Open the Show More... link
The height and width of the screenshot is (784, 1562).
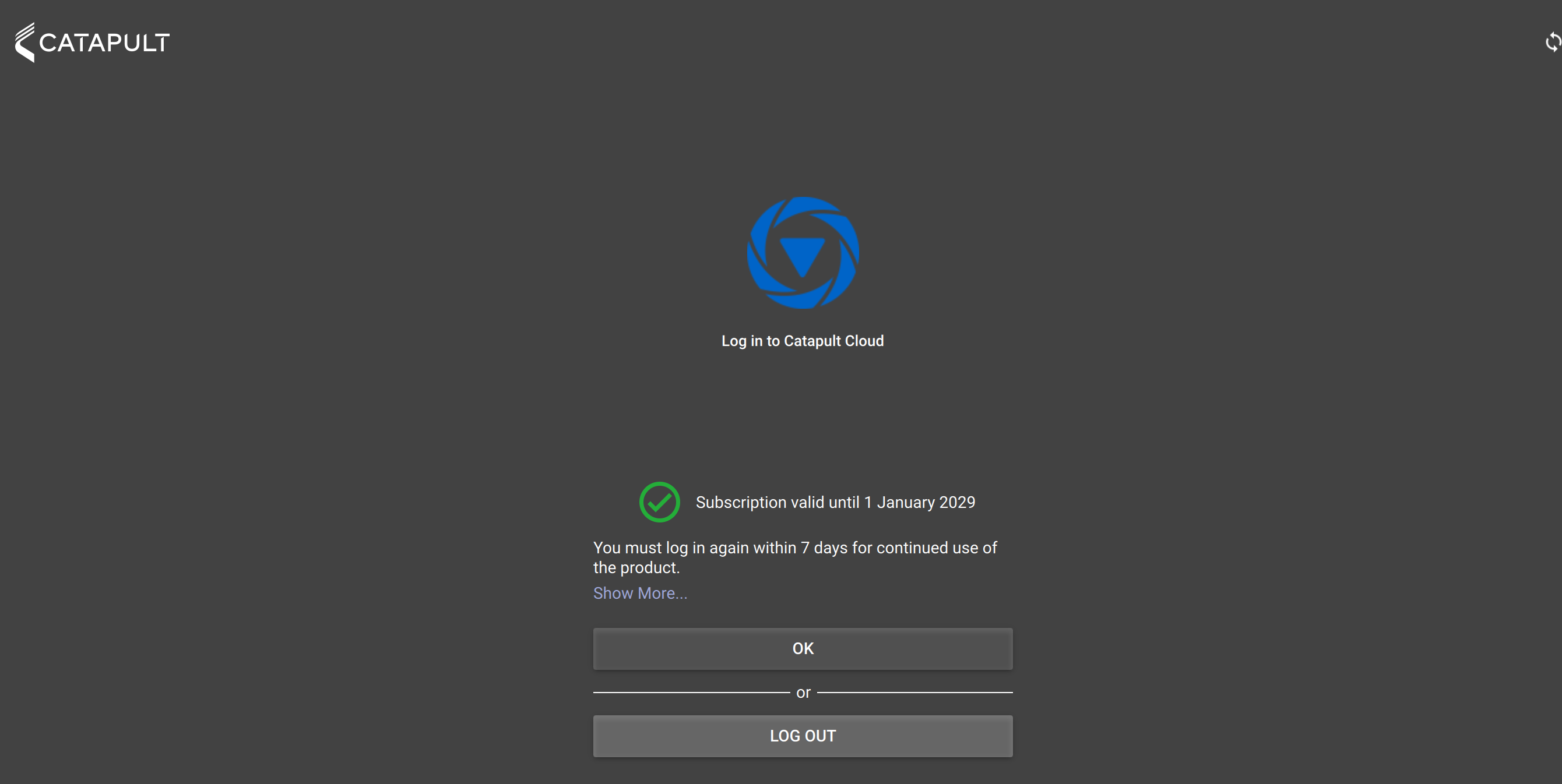(x=640, y=593)
